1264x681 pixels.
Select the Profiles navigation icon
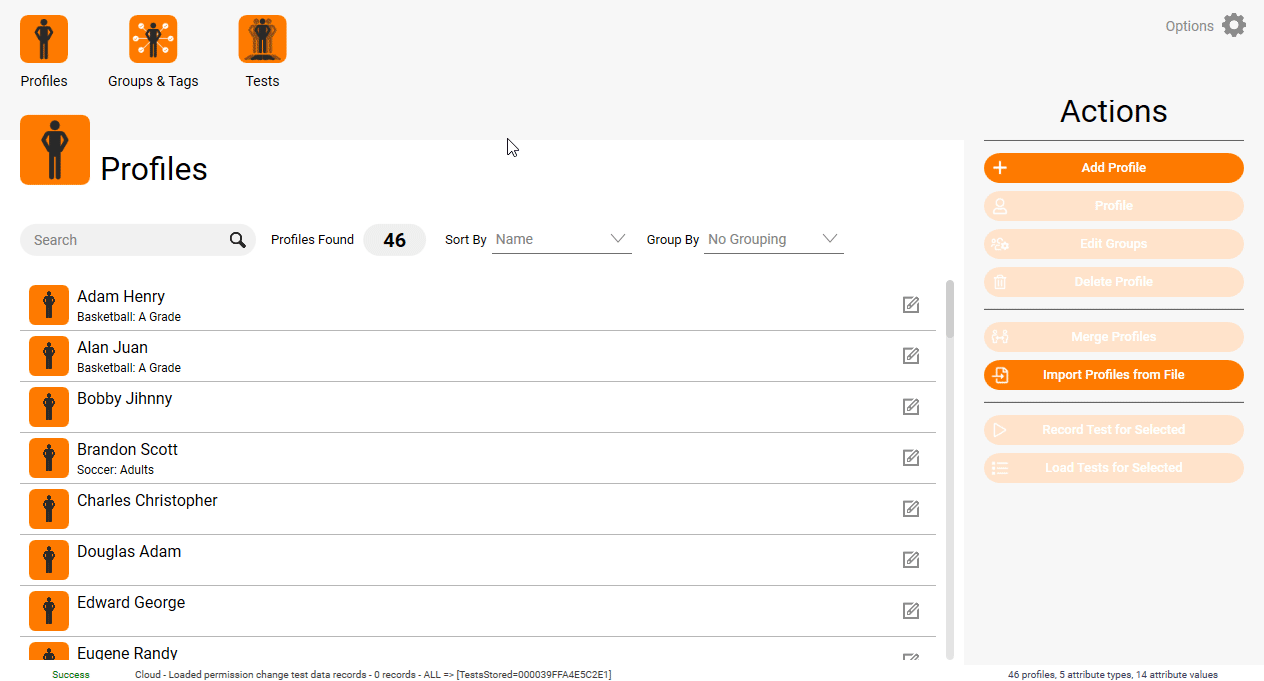click(x=43, y=38)
